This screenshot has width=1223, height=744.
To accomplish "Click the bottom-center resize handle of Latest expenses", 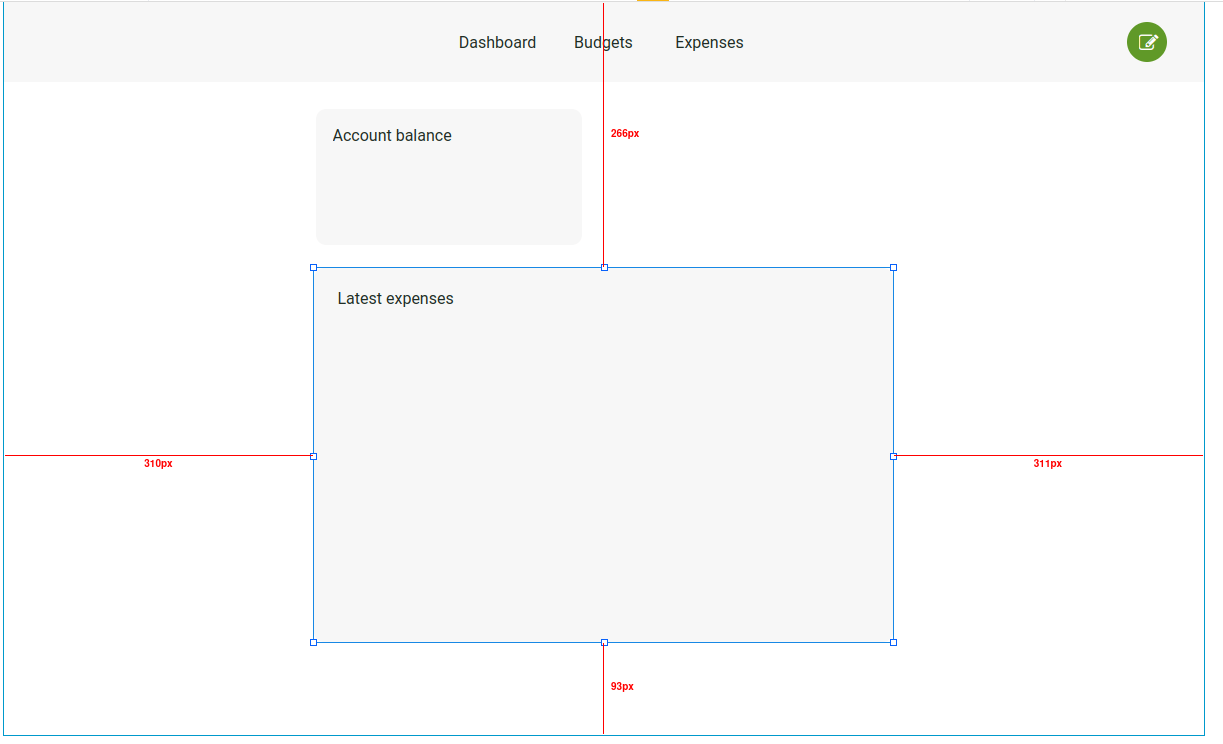I will (x=604, y=642).
